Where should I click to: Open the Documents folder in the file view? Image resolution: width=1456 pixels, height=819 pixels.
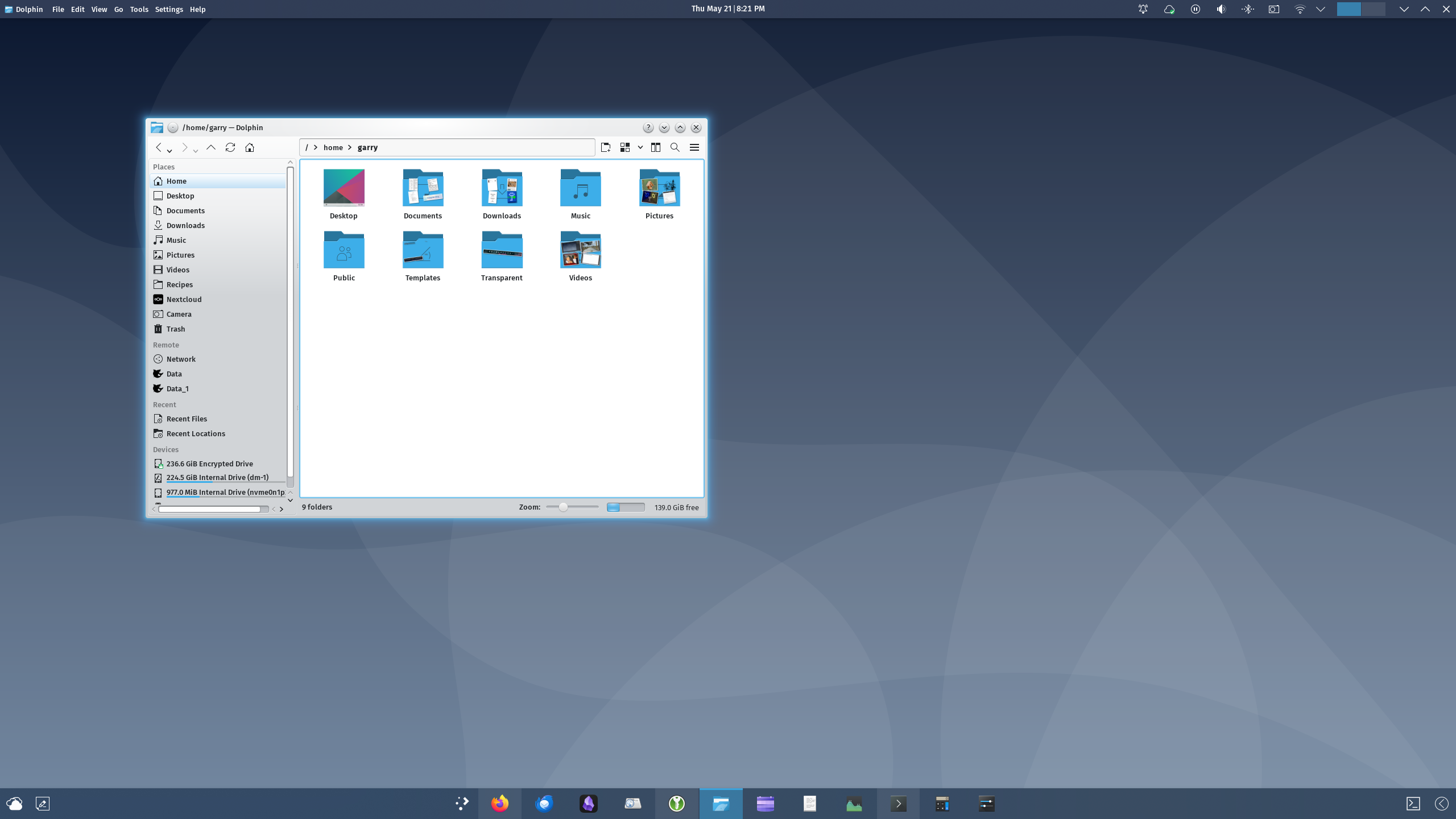click(x=423, y=194)
